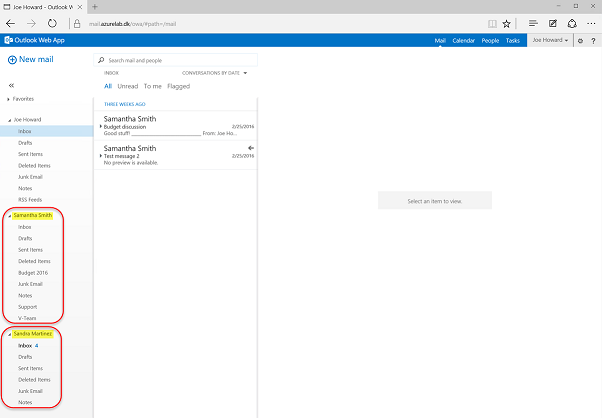Open Reading view book icon
Viewport: 602px width, 418px height.
click(x=492, y=24)
